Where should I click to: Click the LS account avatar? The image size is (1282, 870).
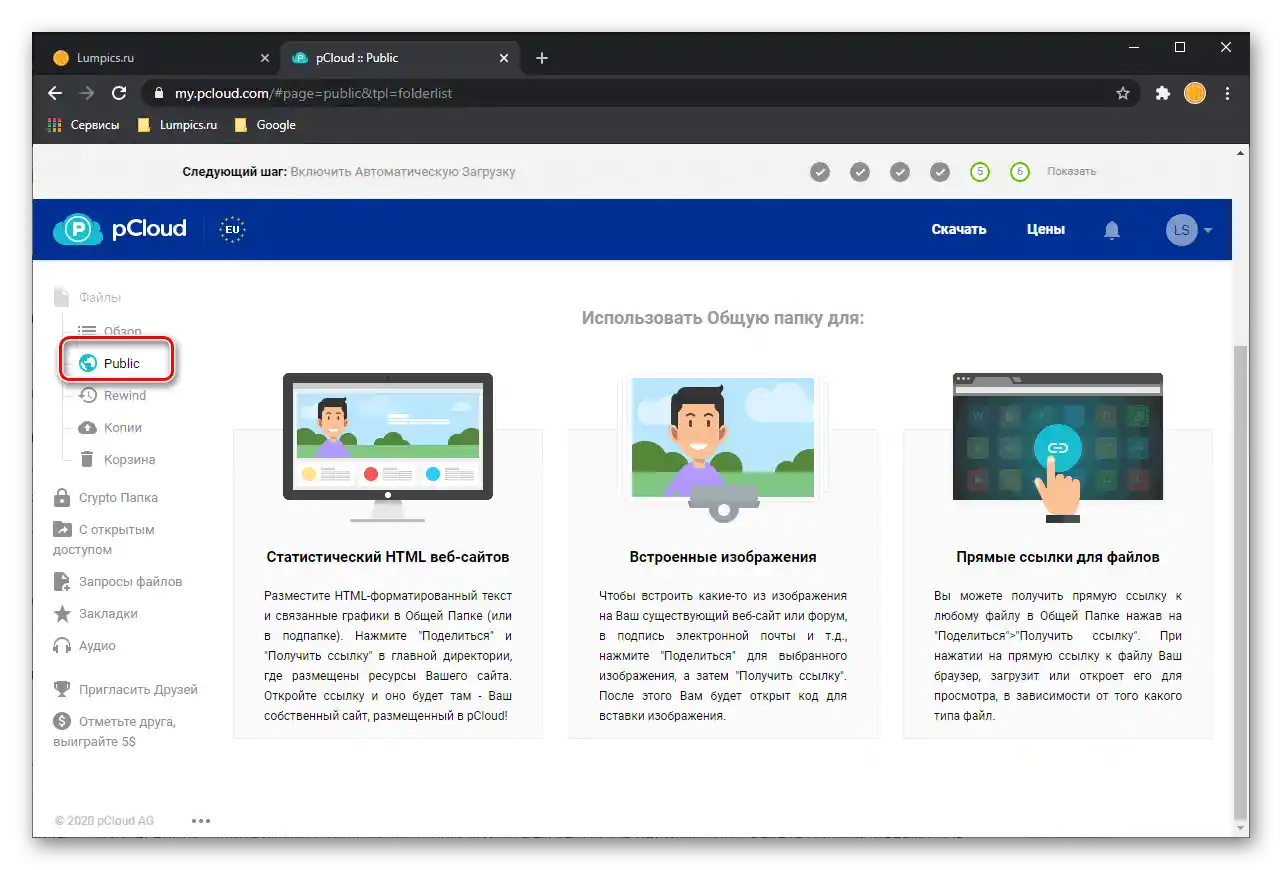coord(1181,230)
